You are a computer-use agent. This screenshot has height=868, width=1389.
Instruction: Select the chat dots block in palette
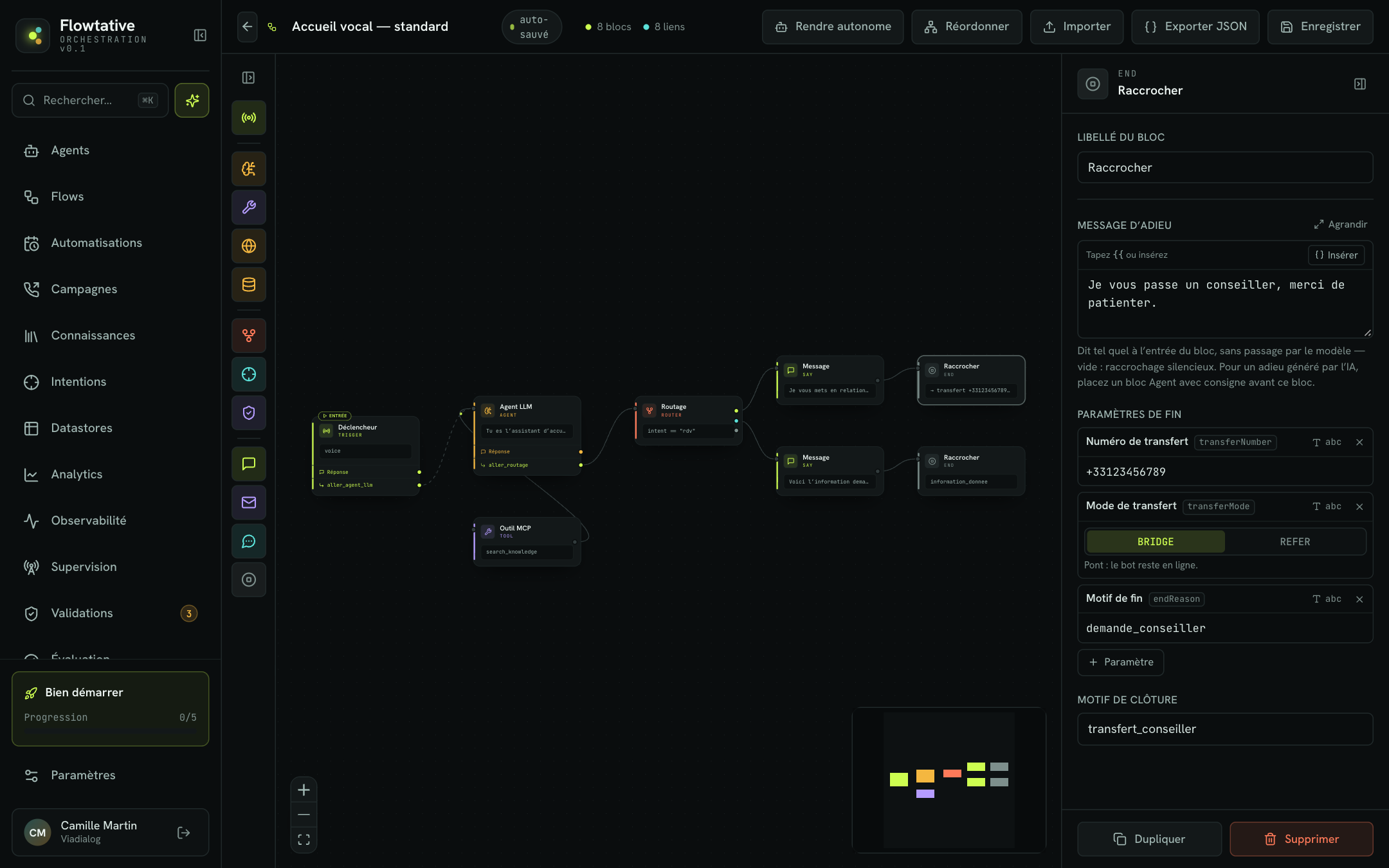pyautogui.click(x=249, y=541)
